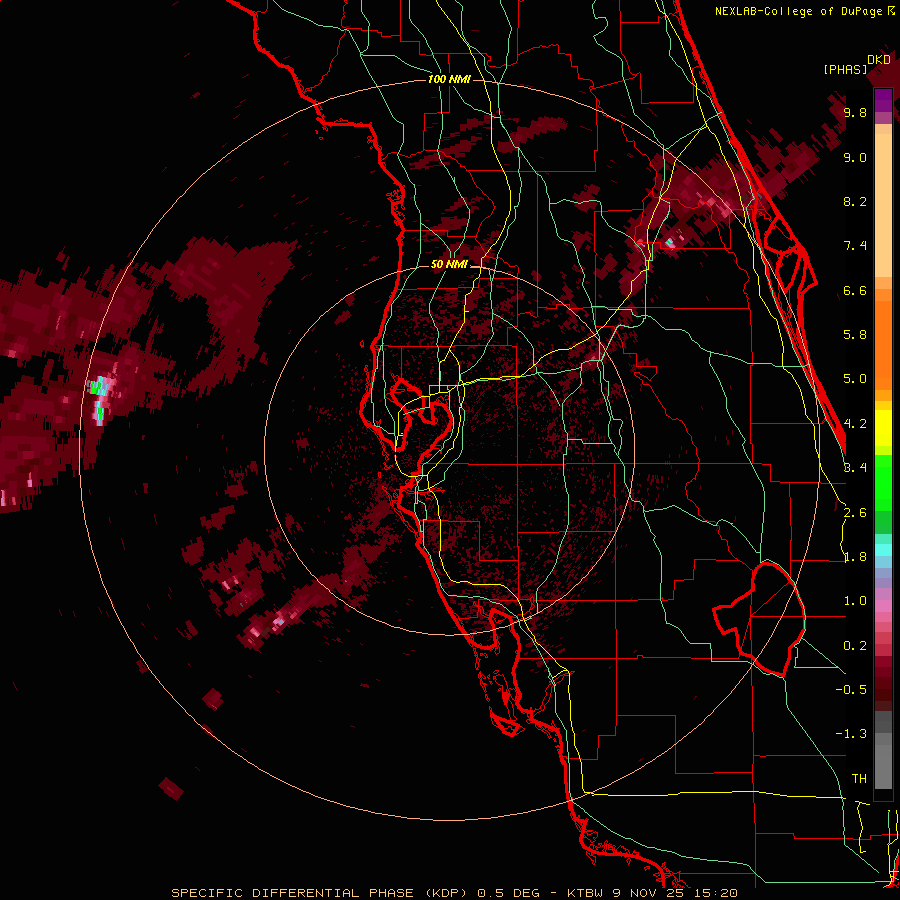Click the 4.2 scale label
The height and width of the screenshot is (900, 900).
(855, 424)
